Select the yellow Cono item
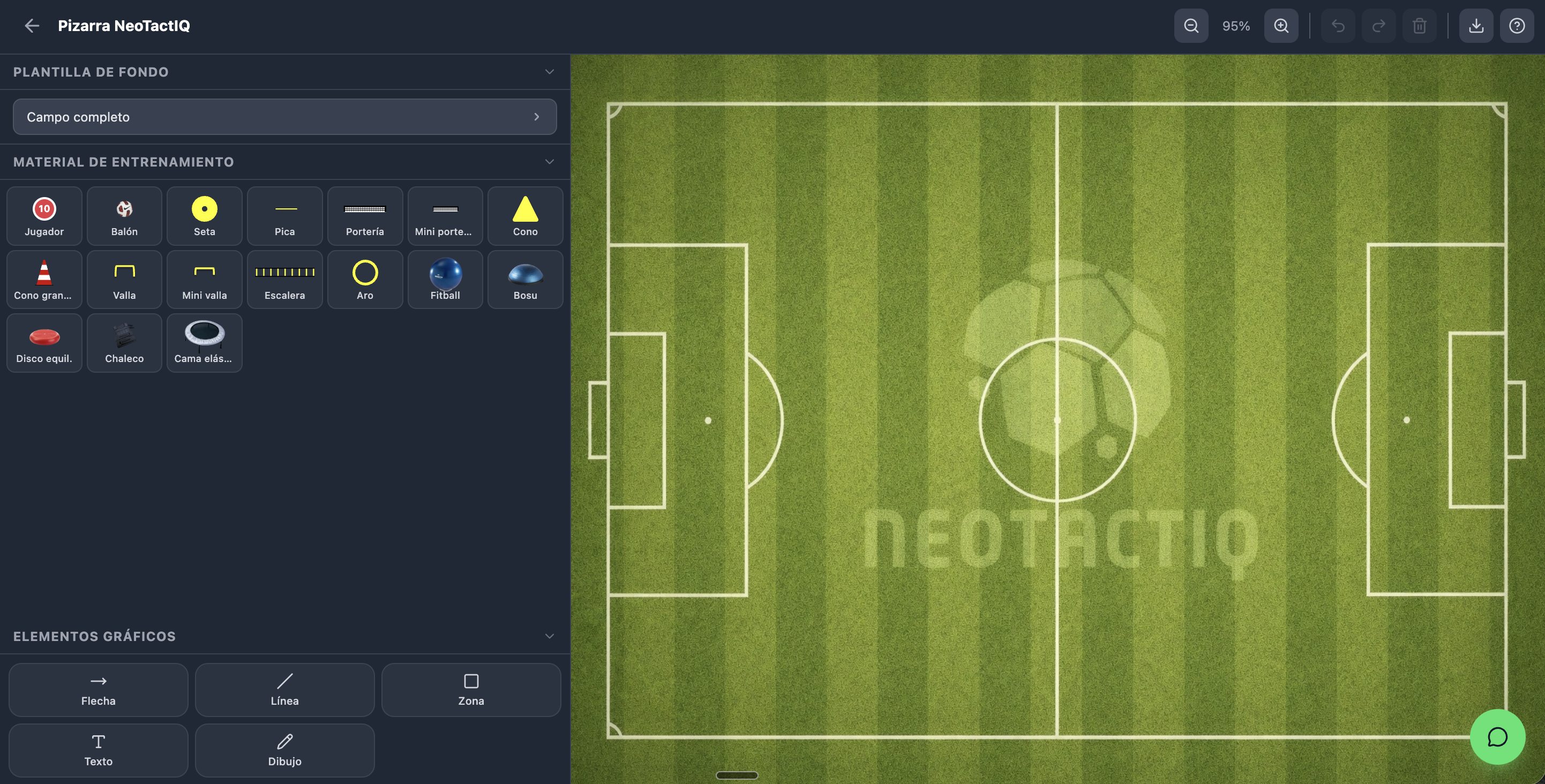 pos(526,216)
